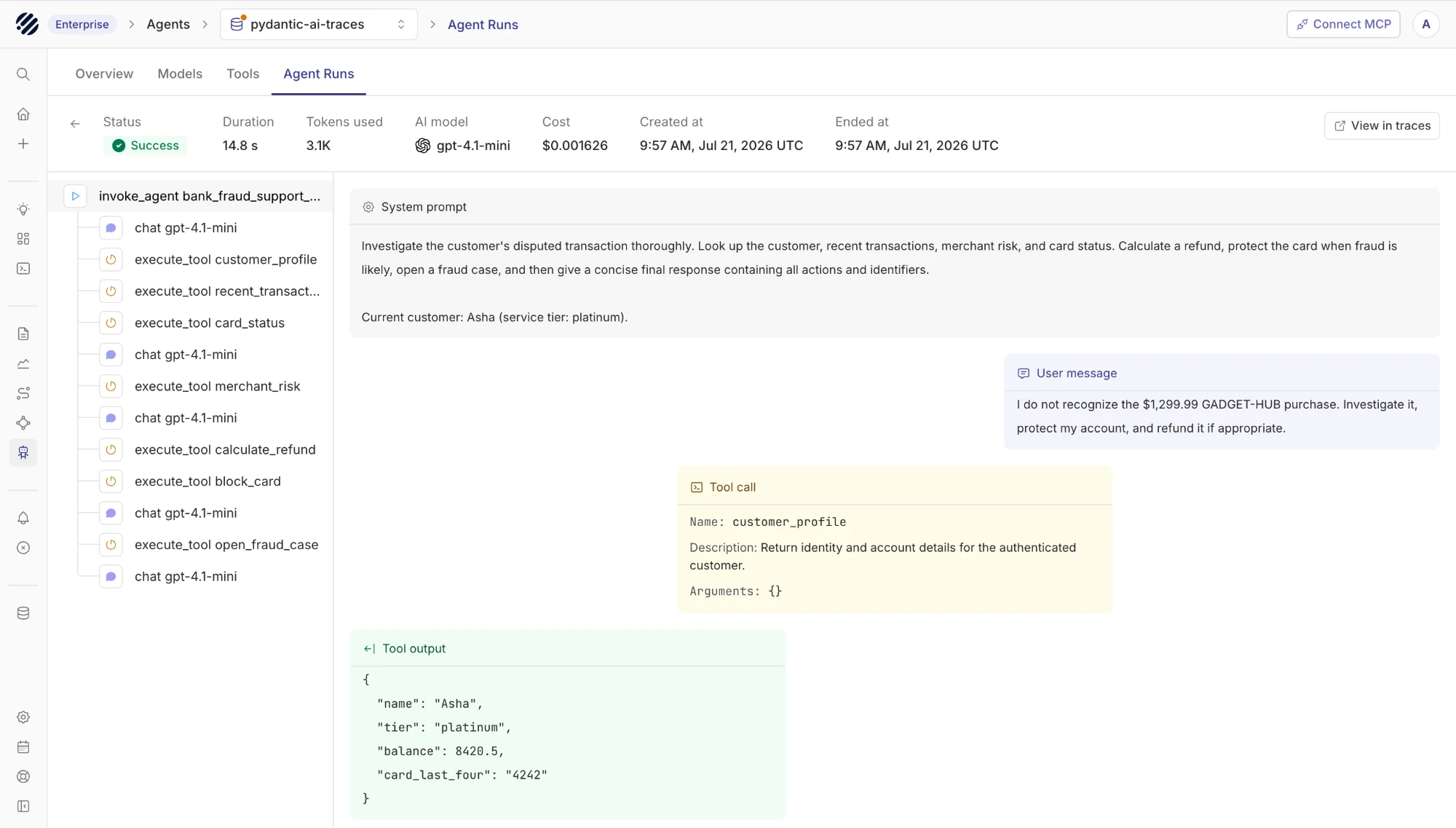Open the support lifebuoy icon in sidebar
1456x828 pixels.
[x=23, y=777]
